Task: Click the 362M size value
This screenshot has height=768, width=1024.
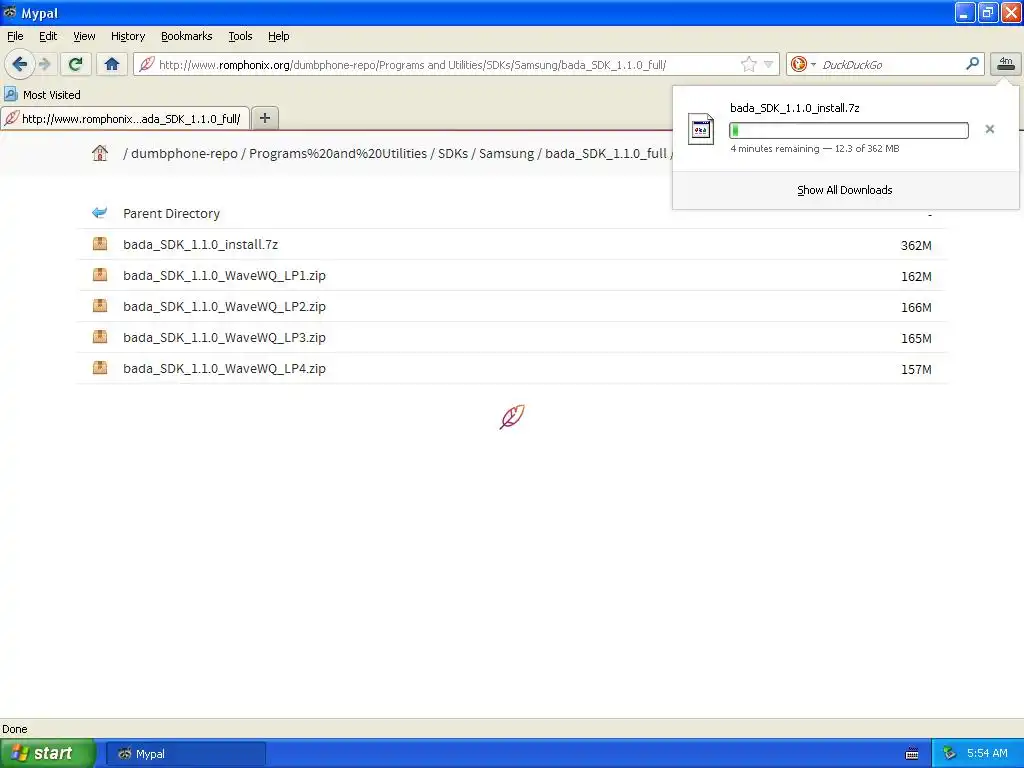Action: 916,246
